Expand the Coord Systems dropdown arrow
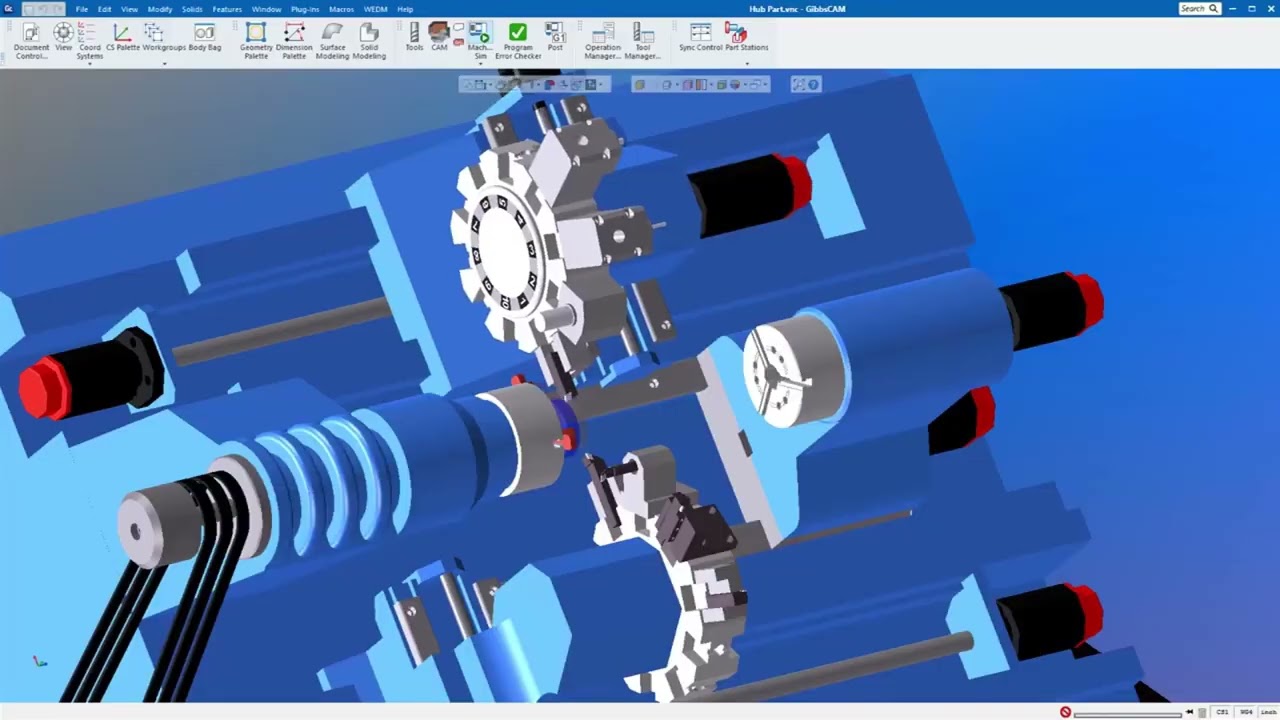Viewport: 1280px width, 720px height. [90, 65]
